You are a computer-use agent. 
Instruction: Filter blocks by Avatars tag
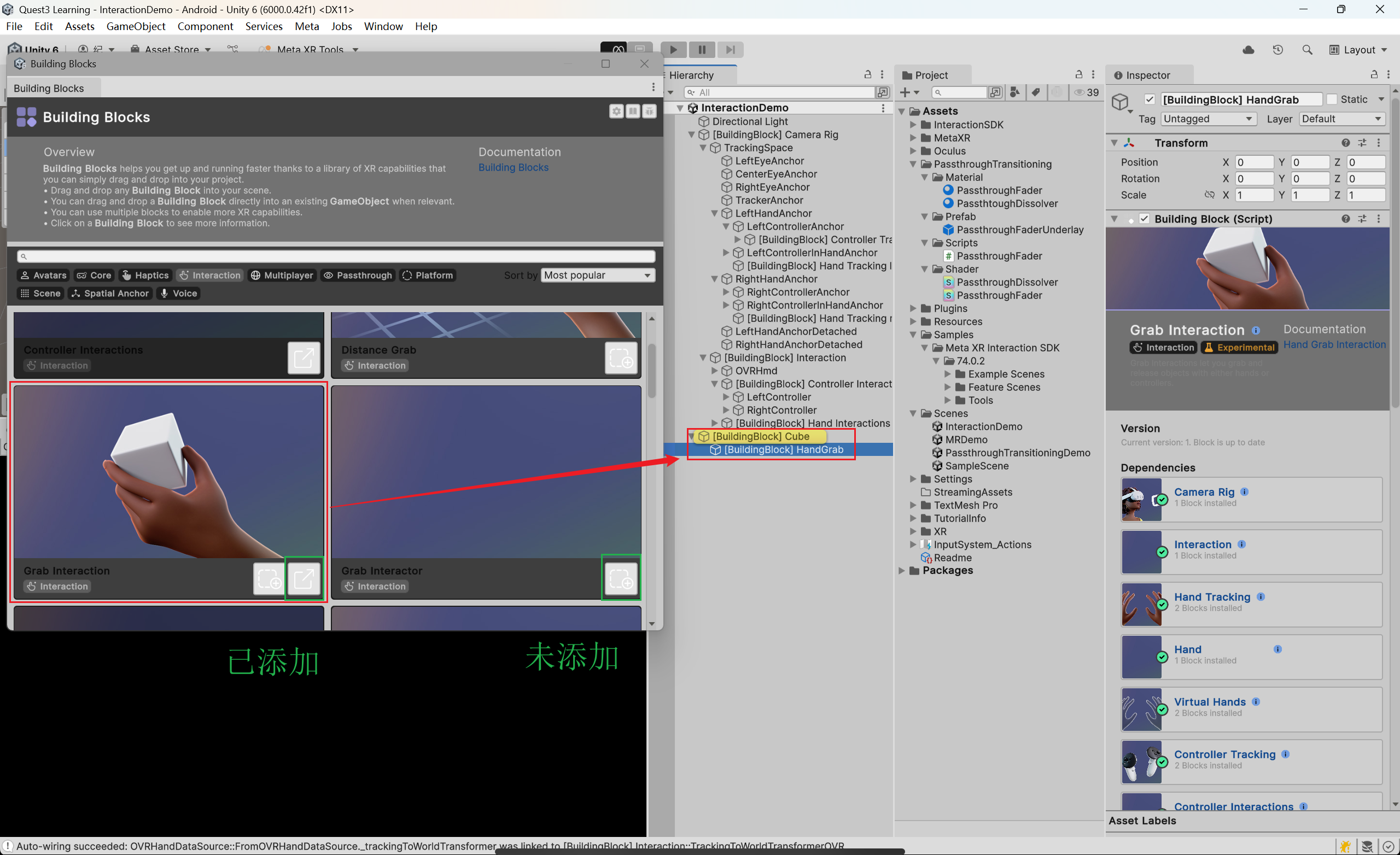point(43,276)
